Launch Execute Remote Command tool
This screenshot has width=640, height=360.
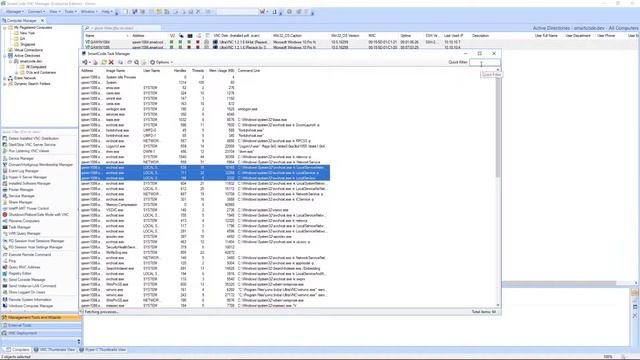tap(27, 254)
